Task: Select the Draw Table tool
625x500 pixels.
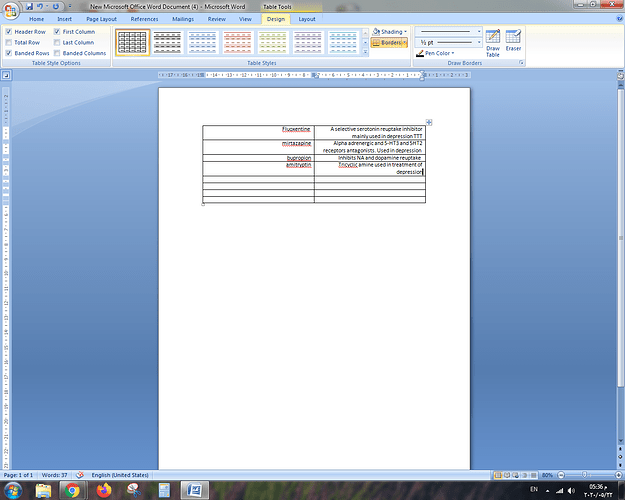Action: click(x=493, y=43)
